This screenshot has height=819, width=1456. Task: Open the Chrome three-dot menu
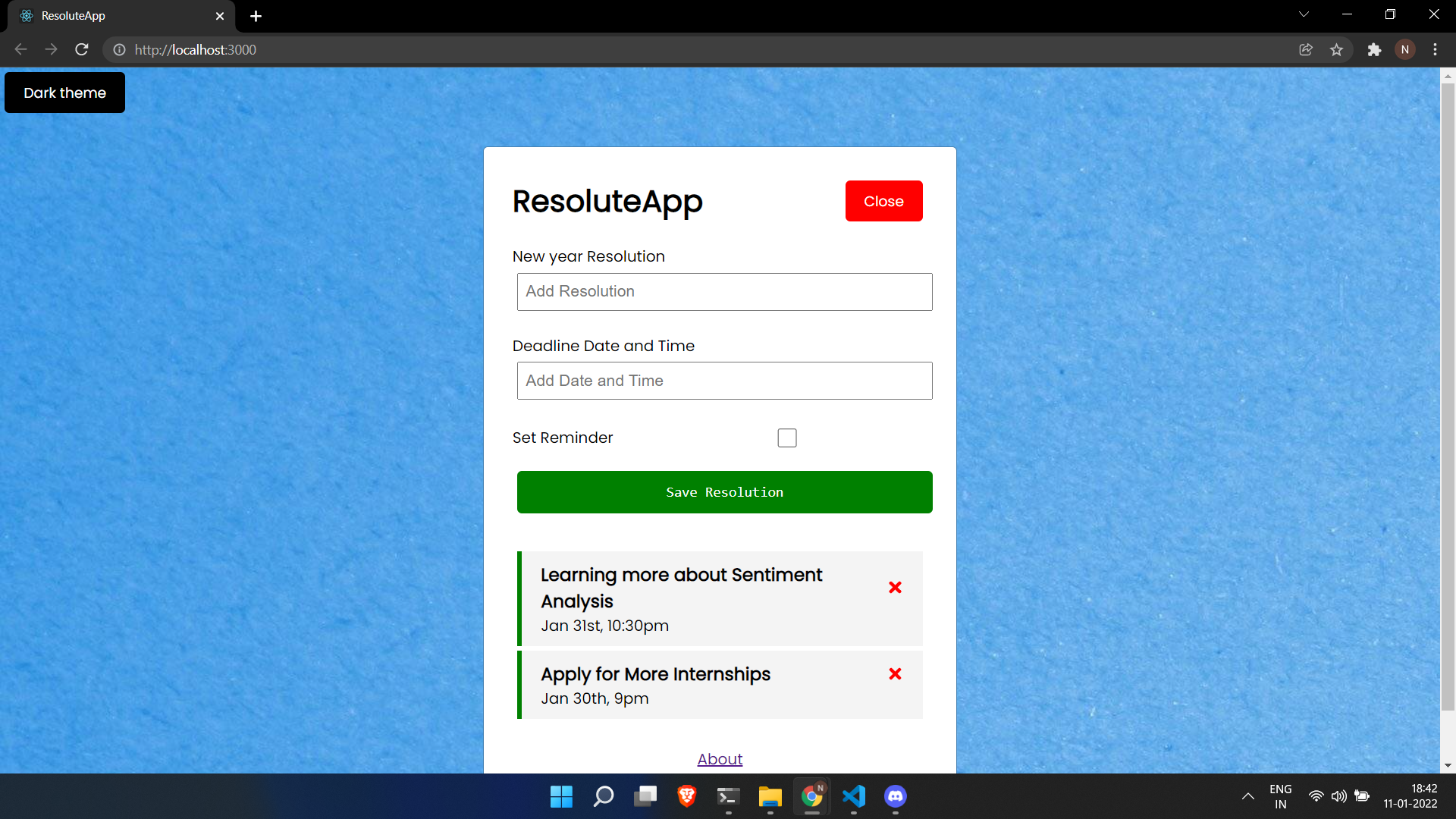pos(1435,50)
